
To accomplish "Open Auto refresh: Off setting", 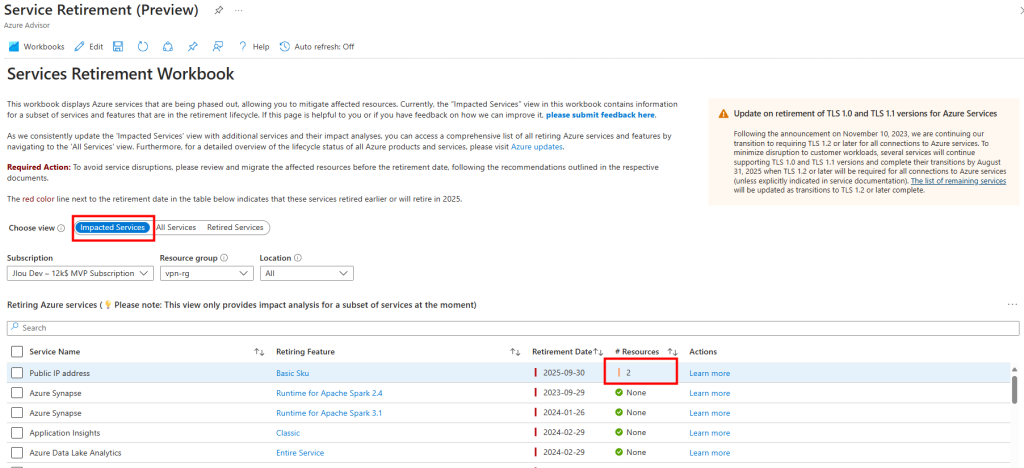I will click(x=317, y=47).
